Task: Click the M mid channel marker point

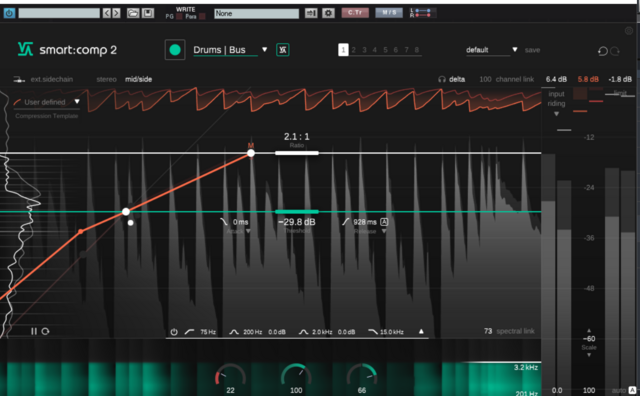Action: point(251,153)
